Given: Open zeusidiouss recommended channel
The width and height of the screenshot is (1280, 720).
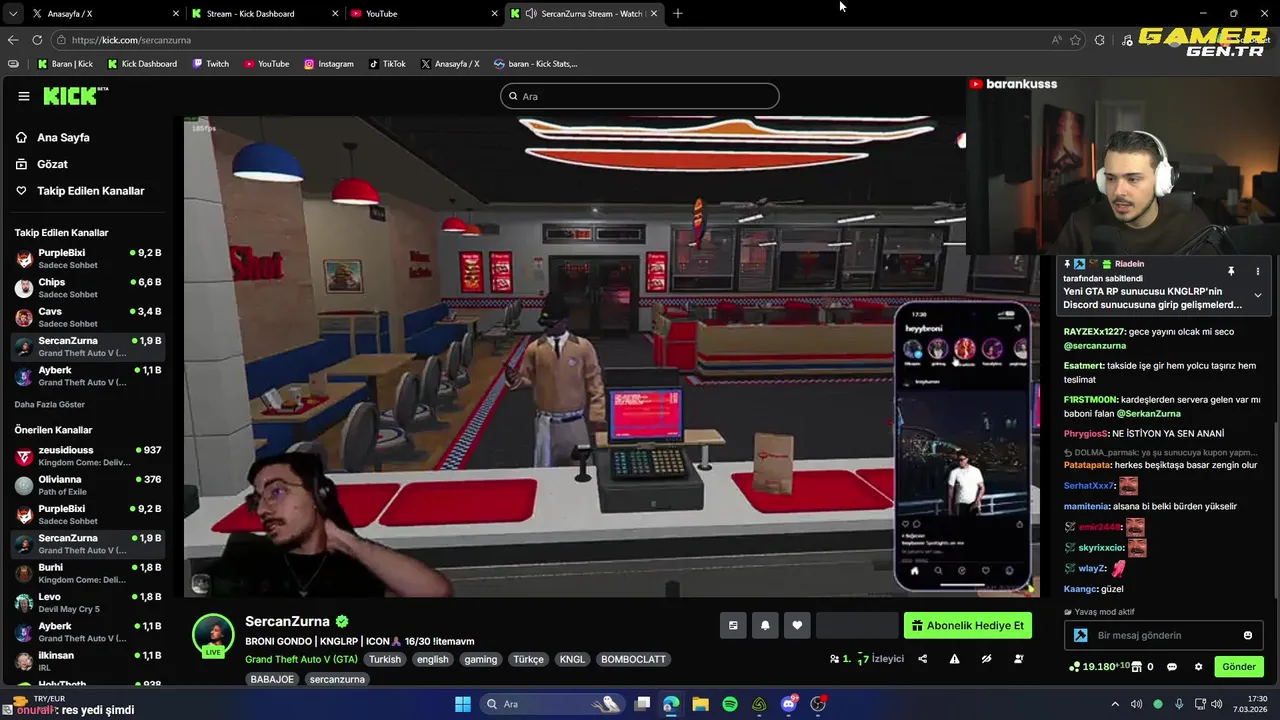Looking at the screenshot, I should [88, 456].
